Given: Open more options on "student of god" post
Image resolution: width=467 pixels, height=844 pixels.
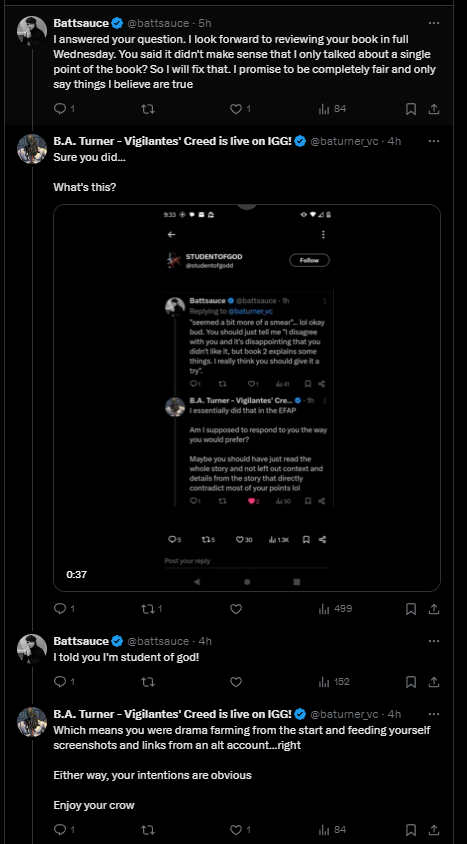Looking at the screenshot, I should tap(434, 641).
